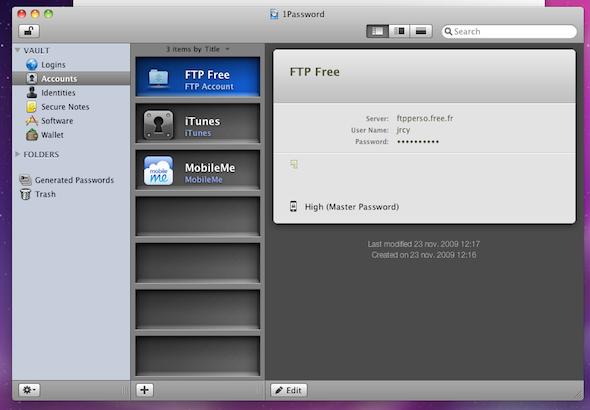Screen dimensions: 590x410
Task: Click the Logins label
Action: [53, 65]
